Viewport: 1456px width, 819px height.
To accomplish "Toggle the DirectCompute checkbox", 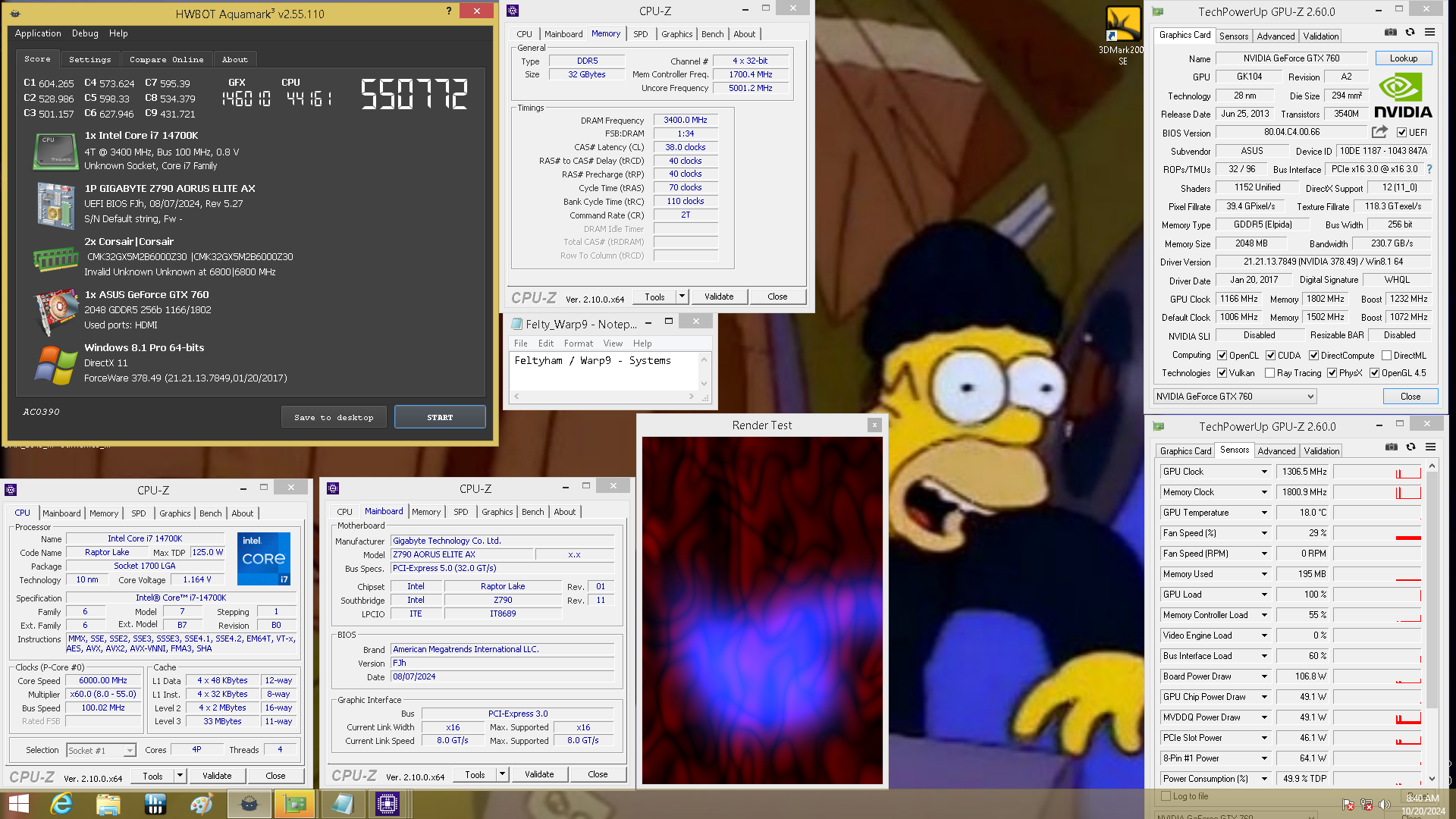I will click(1314, 356).
